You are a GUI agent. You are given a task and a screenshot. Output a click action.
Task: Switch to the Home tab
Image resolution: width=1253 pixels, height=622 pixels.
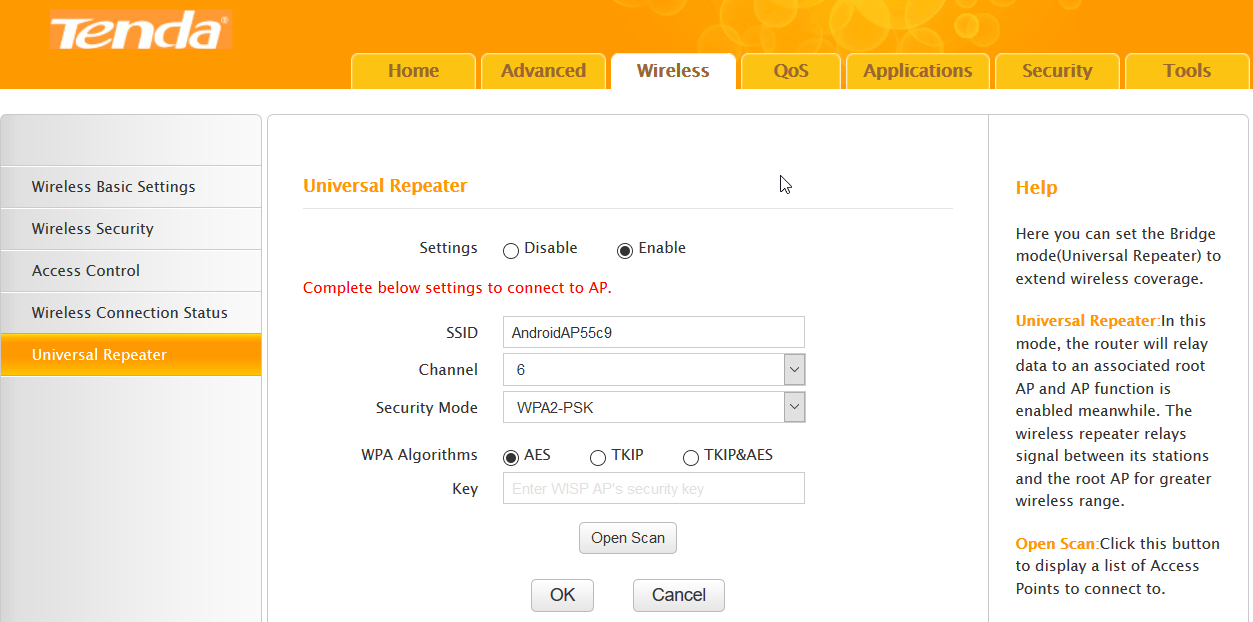point(413,71)
